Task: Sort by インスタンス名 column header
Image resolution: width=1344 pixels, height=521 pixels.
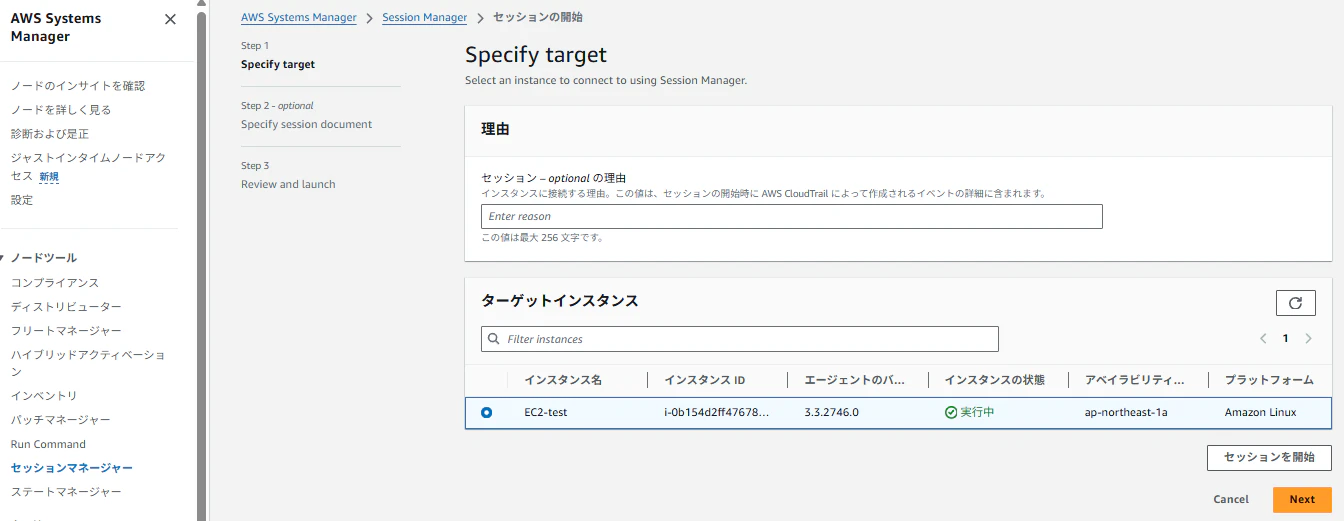Action: [x=563, y=380]
